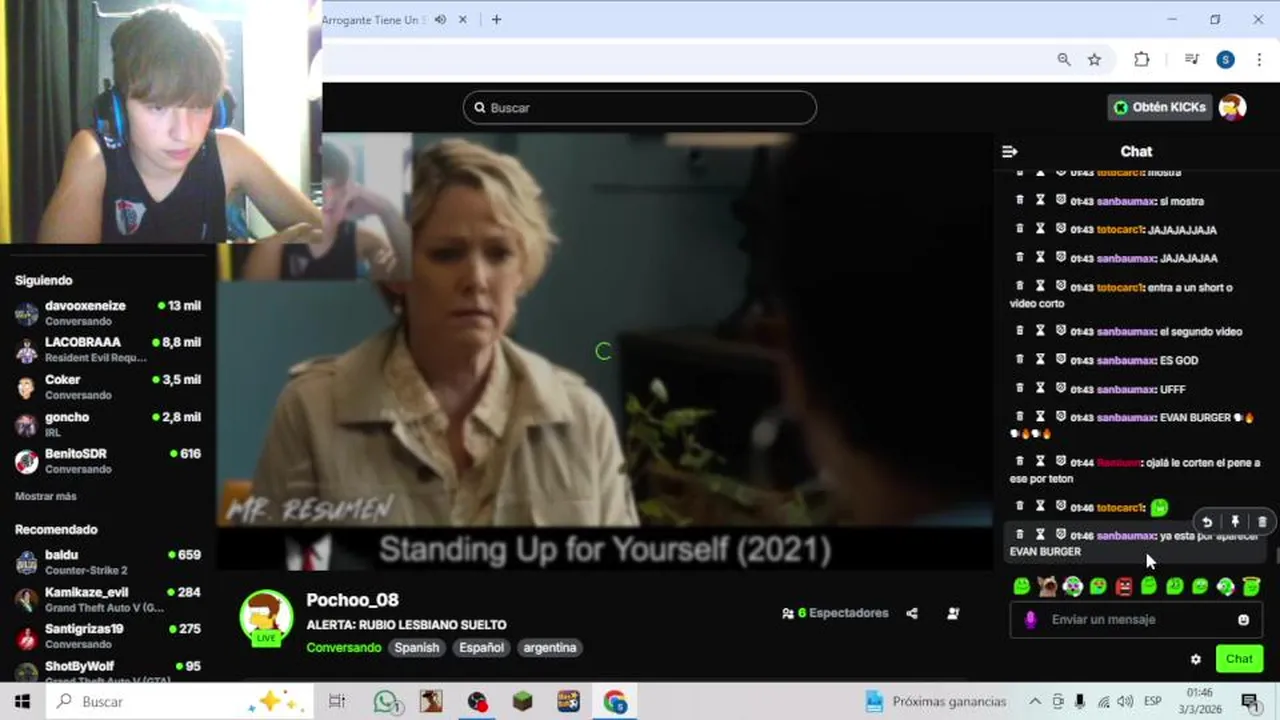
Task: Click the totocarc1 username in 'entra a un short' message
Action: [1120, 287]
